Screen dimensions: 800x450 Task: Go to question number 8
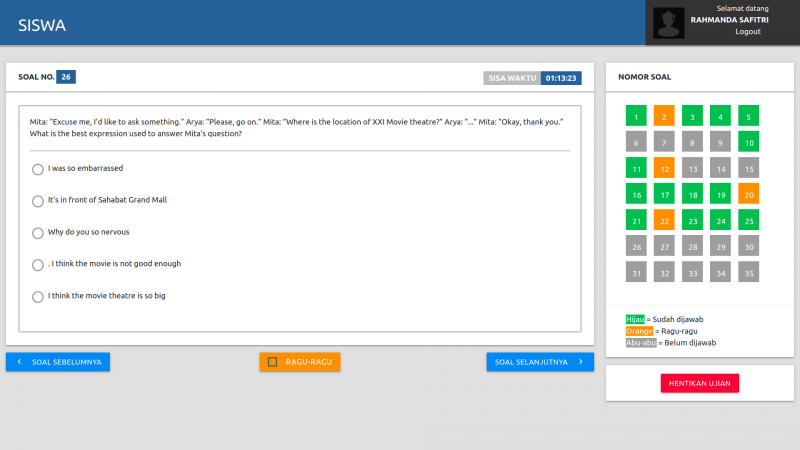(692, 142)
